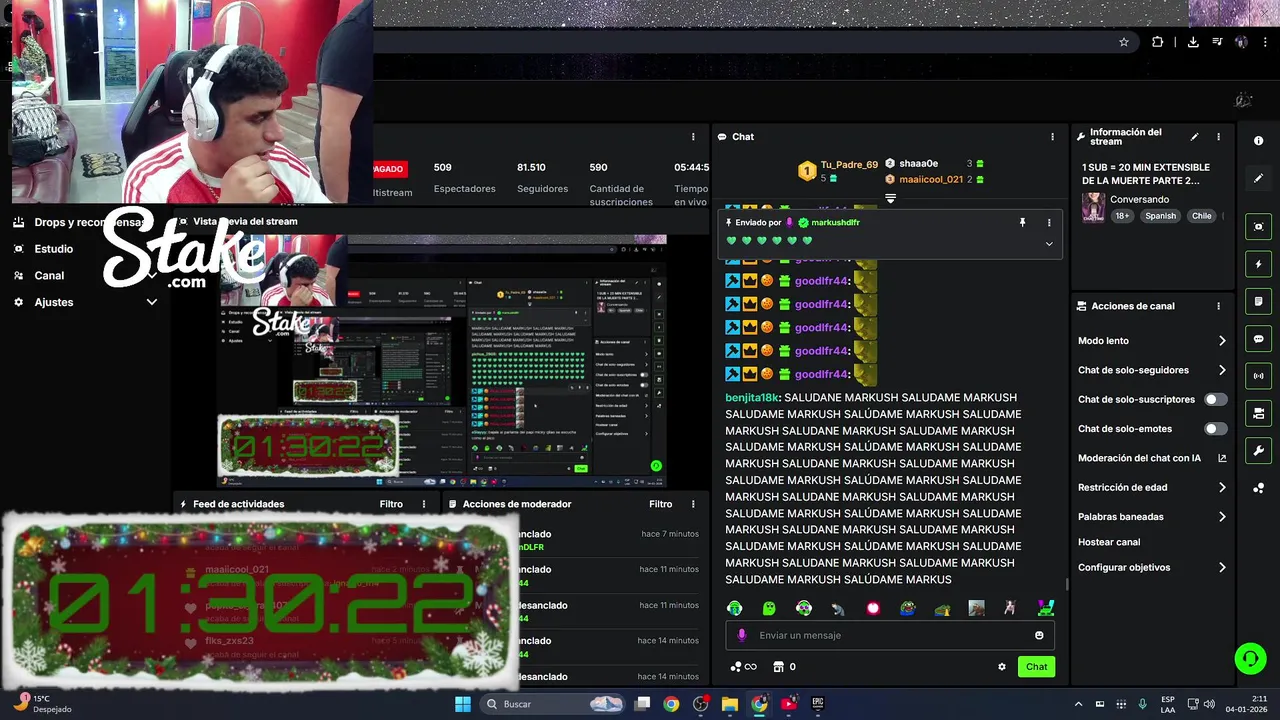Open chat settings gear icon
Screen dimensions: 1280x720
[x=1002, y=667]
